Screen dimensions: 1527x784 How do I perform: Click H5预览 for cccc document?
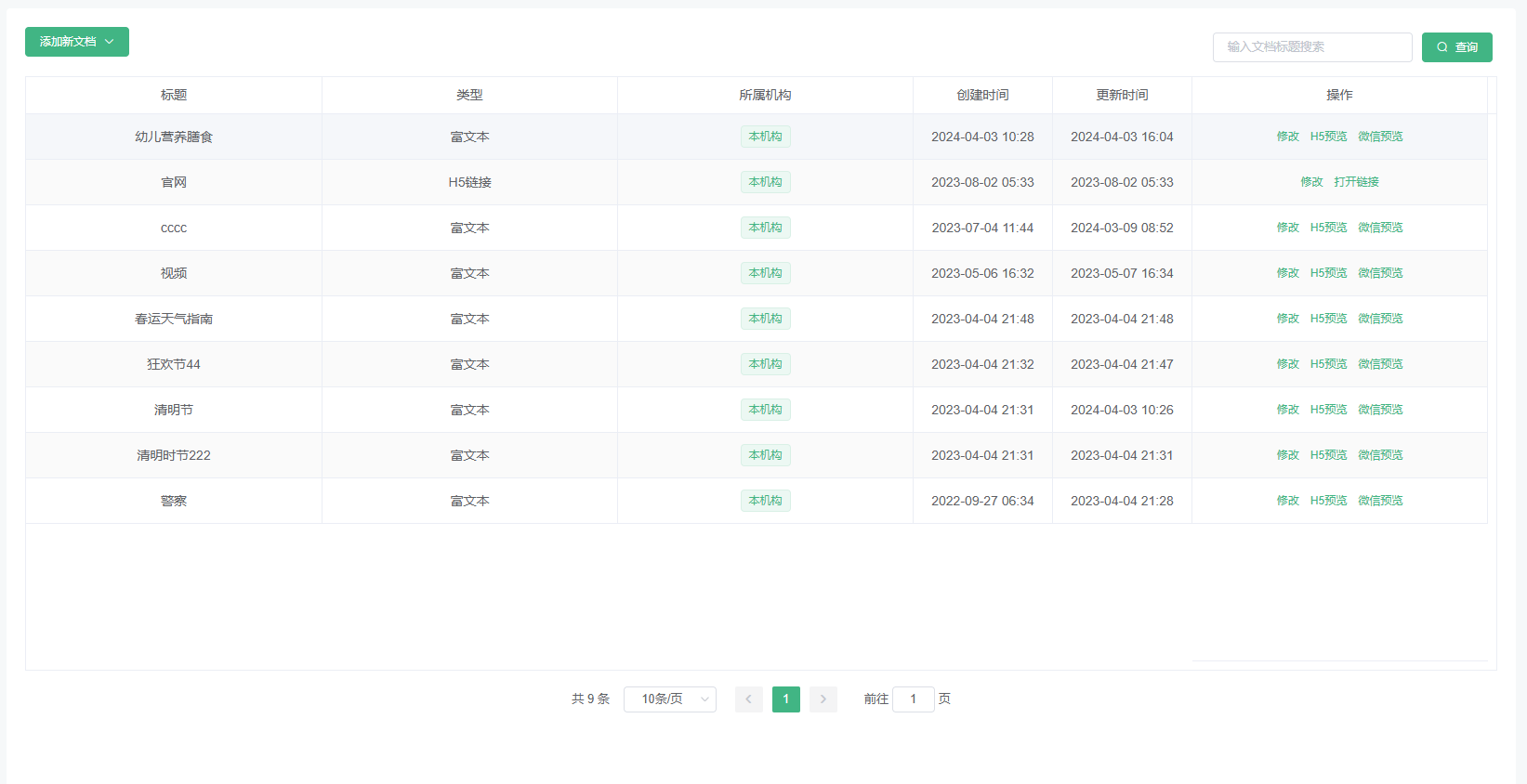(1328, 228)
